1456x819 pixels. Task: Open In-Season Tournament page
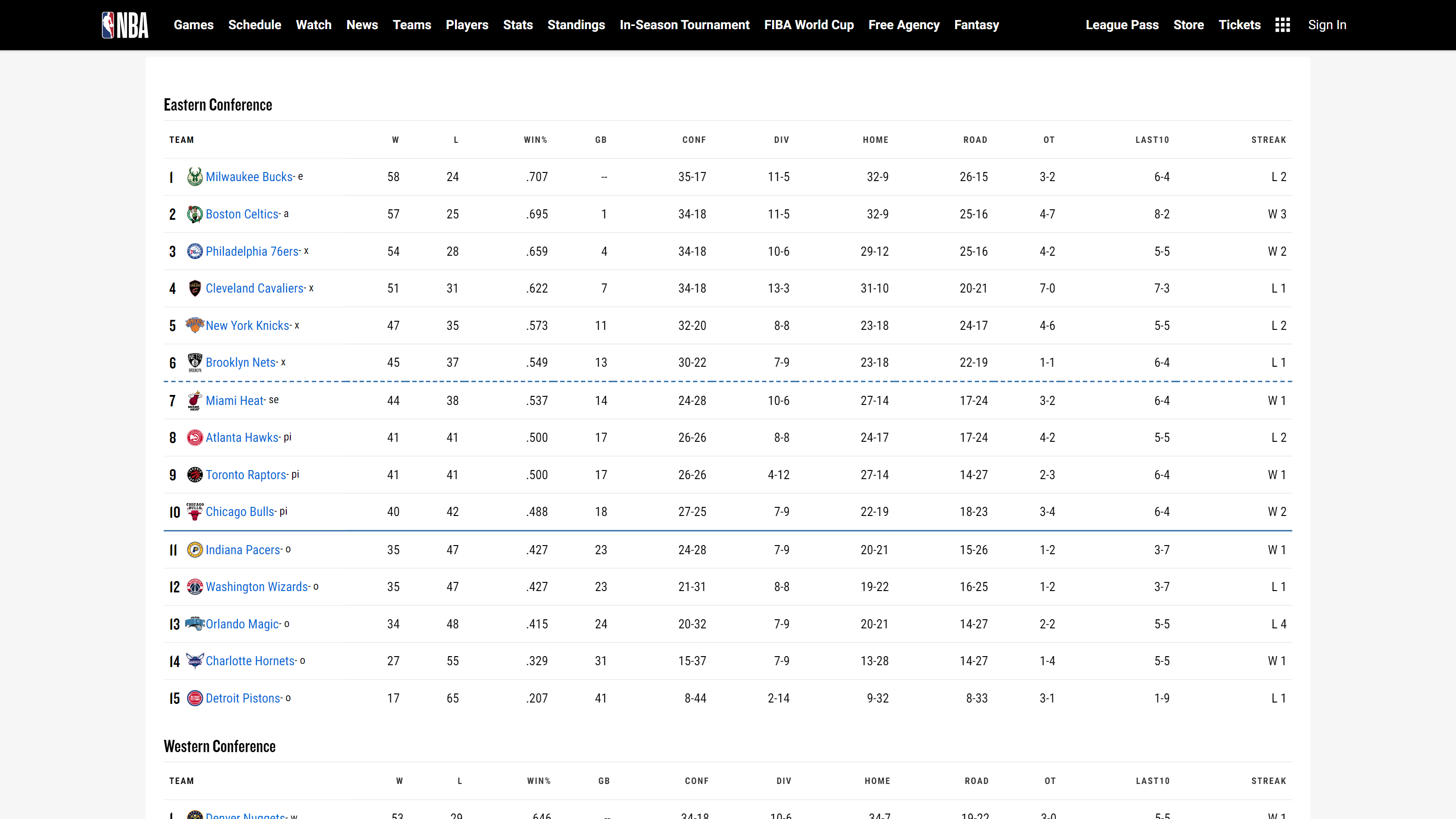pos(684,25)
